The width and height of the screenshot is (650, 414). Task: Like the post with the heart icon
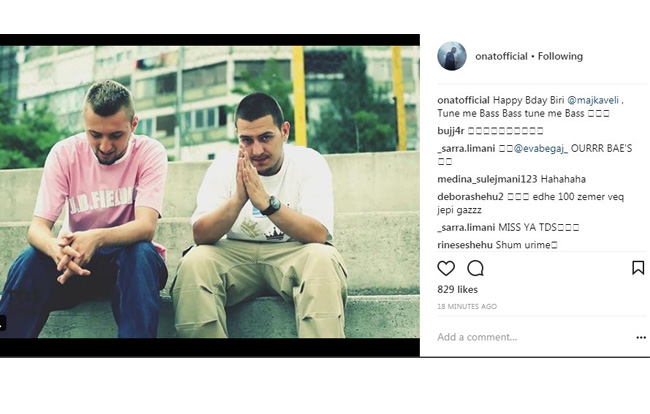[446, 269]
